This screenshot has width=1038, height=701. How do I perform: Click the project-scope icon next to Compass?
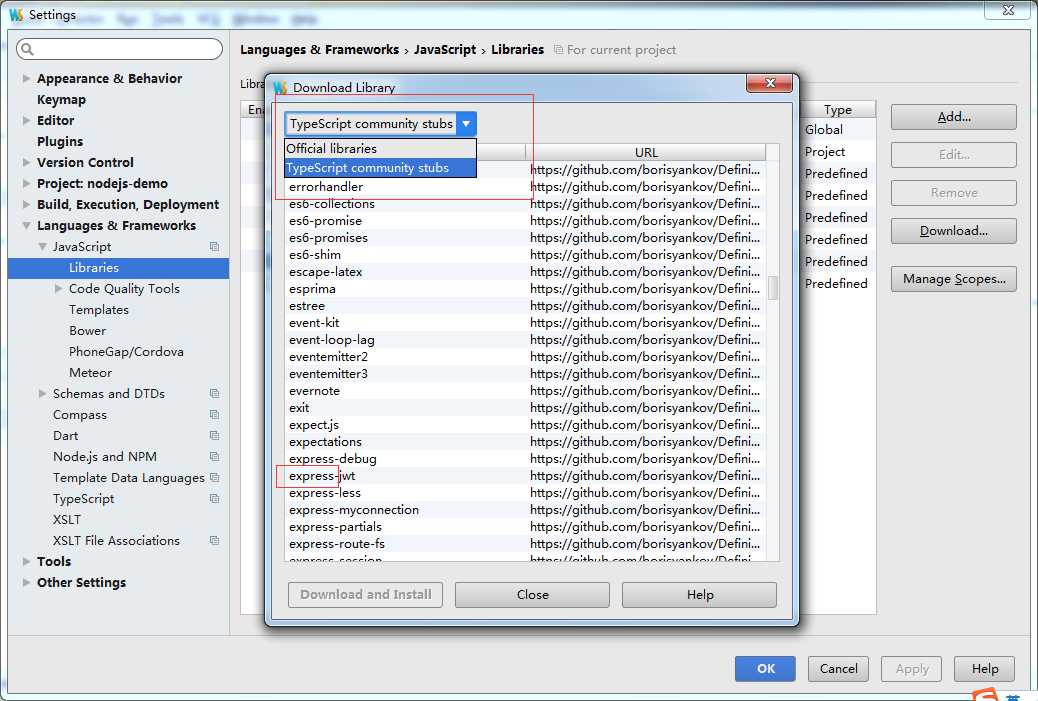click(214, 414)
